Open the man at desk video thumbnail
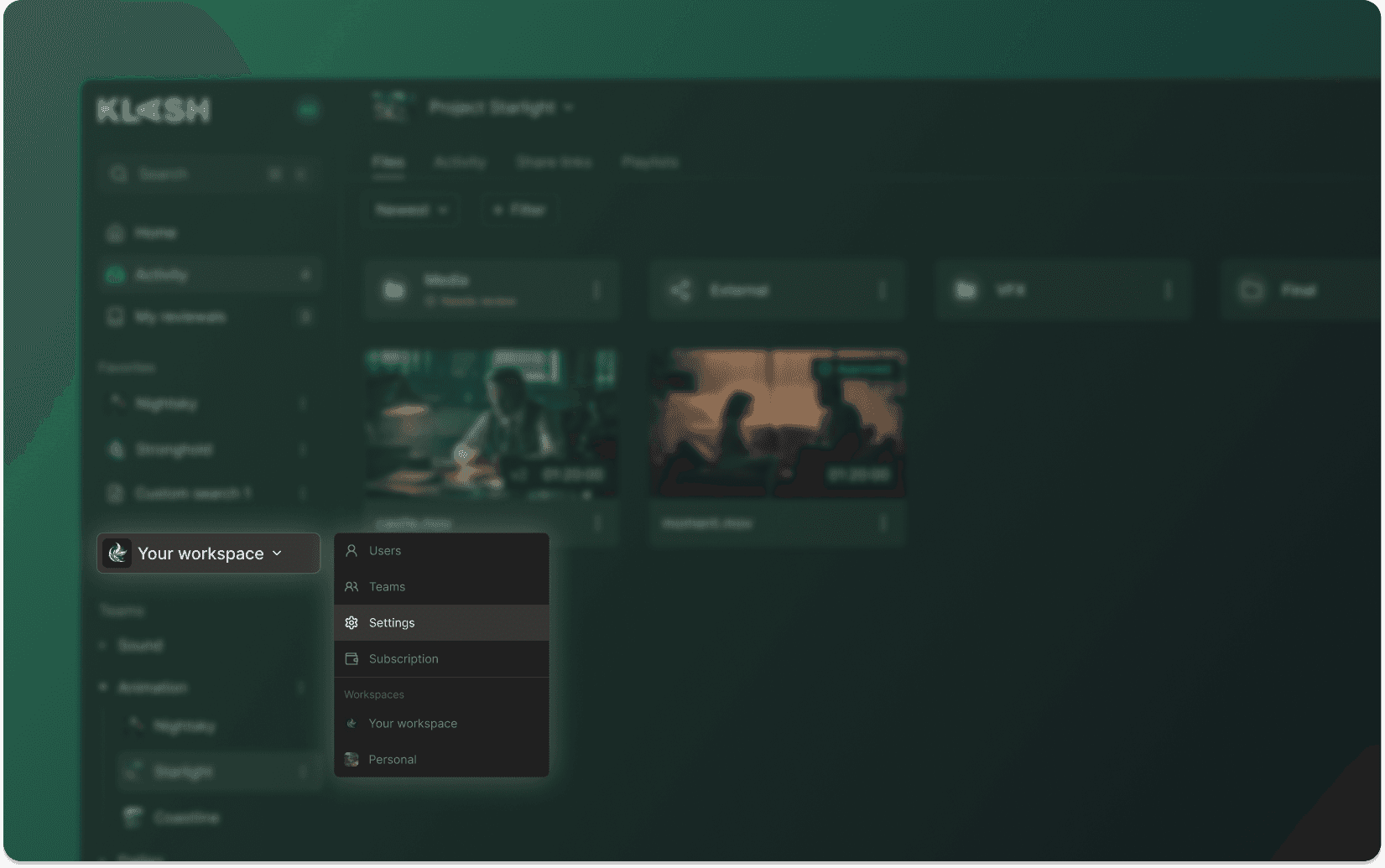The width and height of the screenshot is (1385, 868). tap(492, 424)
